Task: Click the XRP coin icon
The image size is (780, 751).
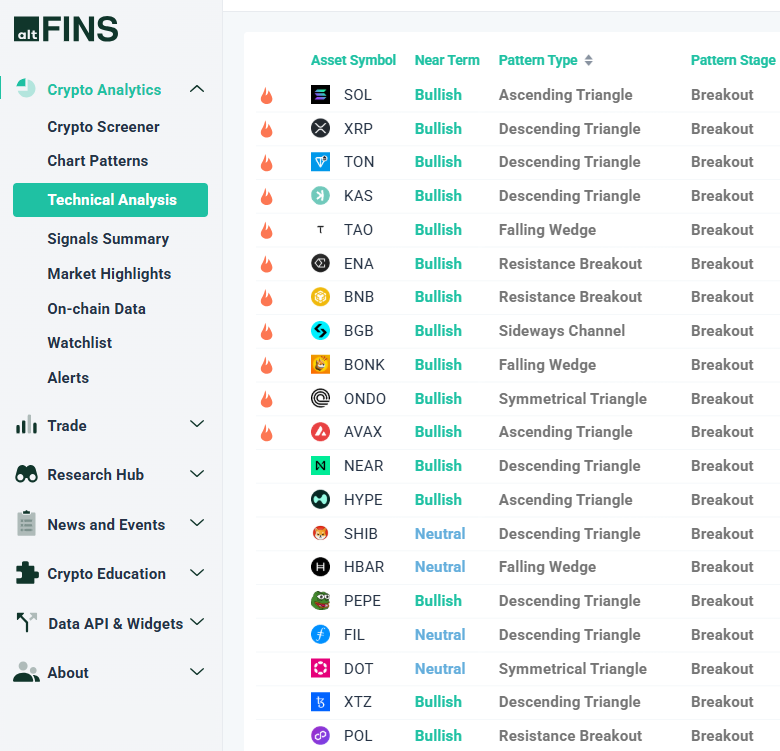Action: (x=320, y=128)
